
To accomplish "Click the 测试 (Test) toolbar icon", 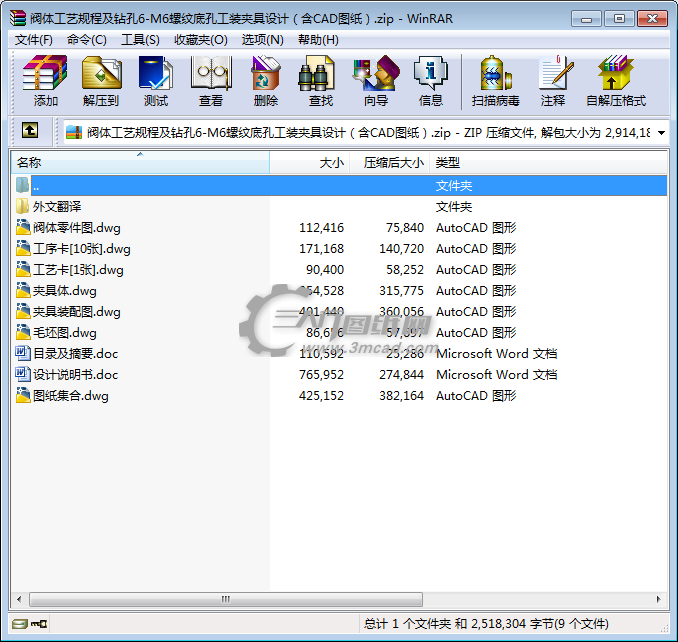I will pos(156,73).
